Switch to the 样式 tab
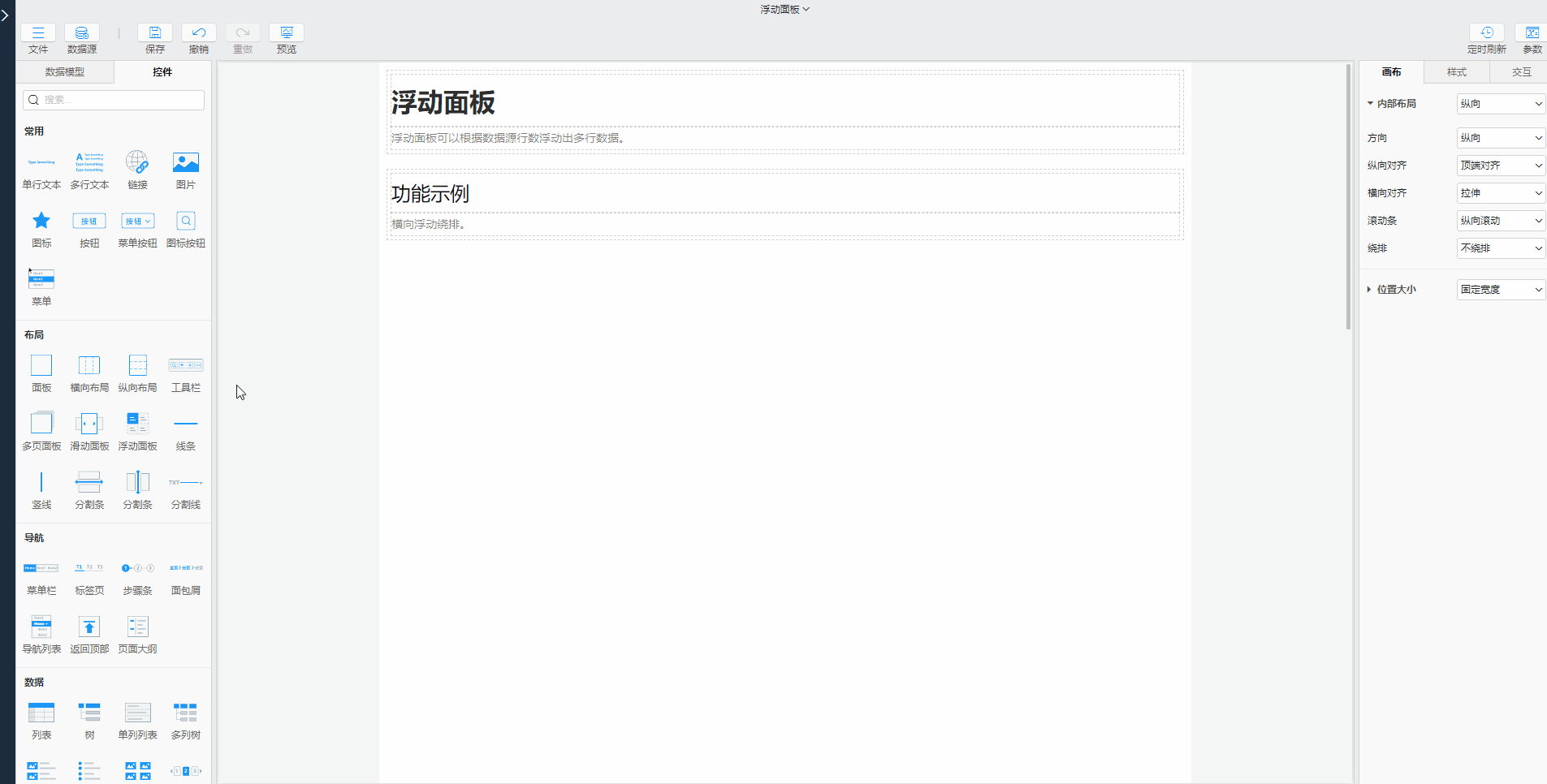This screenshot has width=1547, height=784. (x=1454, y=71)
